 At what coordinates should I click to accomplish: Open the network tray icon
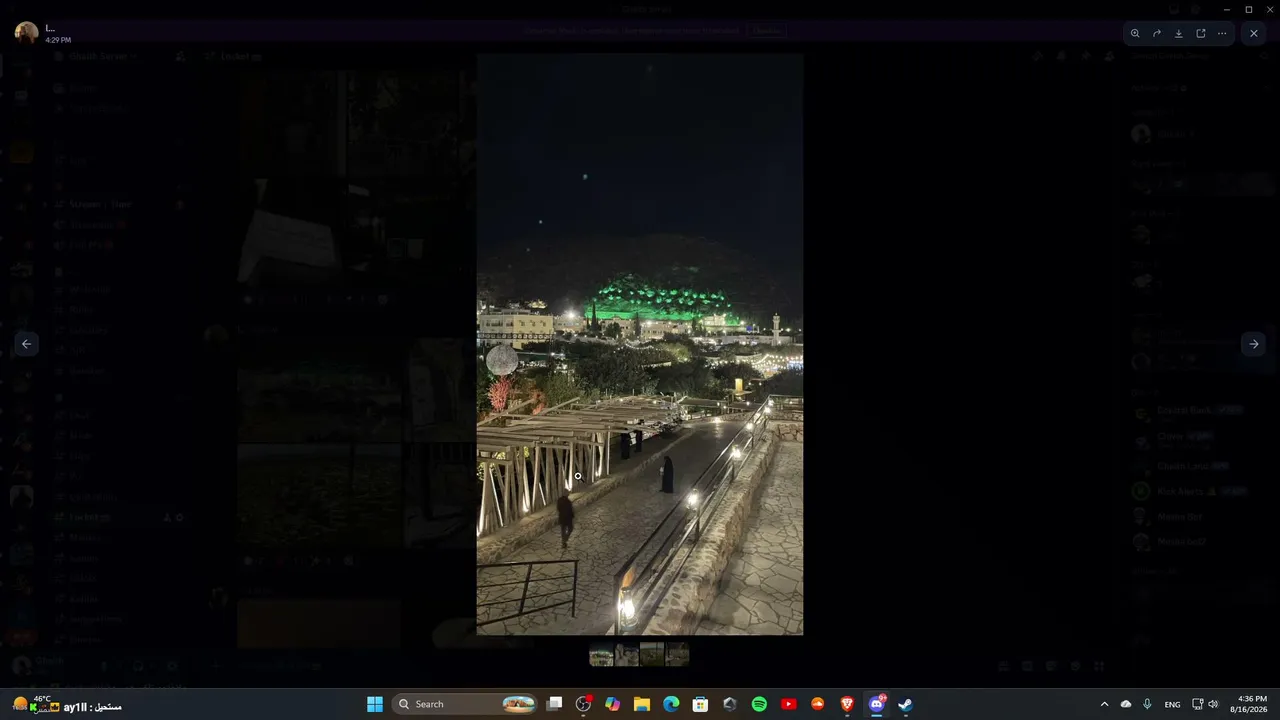click(1198, 704)
